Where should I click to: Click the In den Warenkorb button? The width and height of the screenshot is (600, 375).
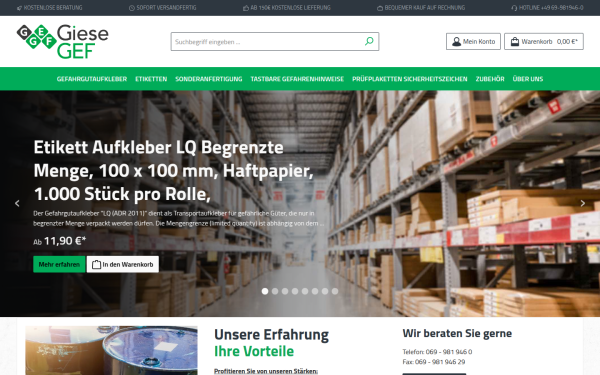point(123,264)
